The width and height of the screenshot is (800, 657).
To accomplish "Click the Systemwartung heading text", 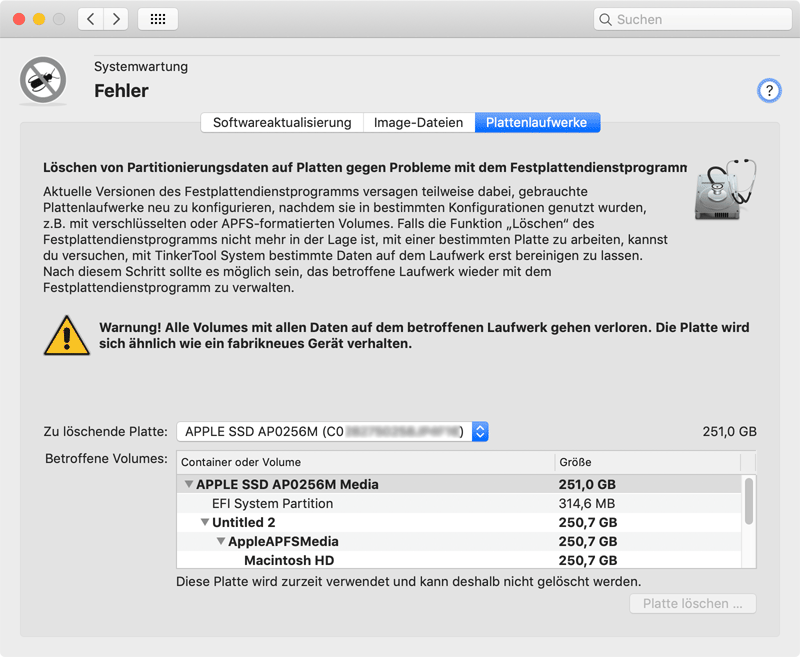I will point(141,67).
